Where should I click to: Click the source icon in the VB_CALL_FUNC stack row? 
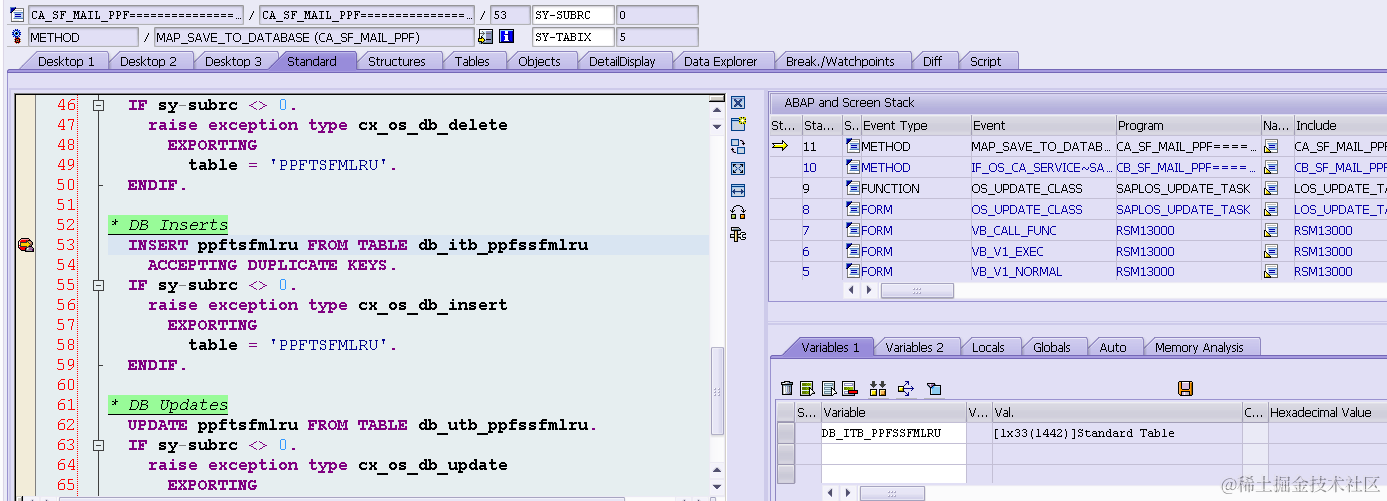tap(853, 231)
